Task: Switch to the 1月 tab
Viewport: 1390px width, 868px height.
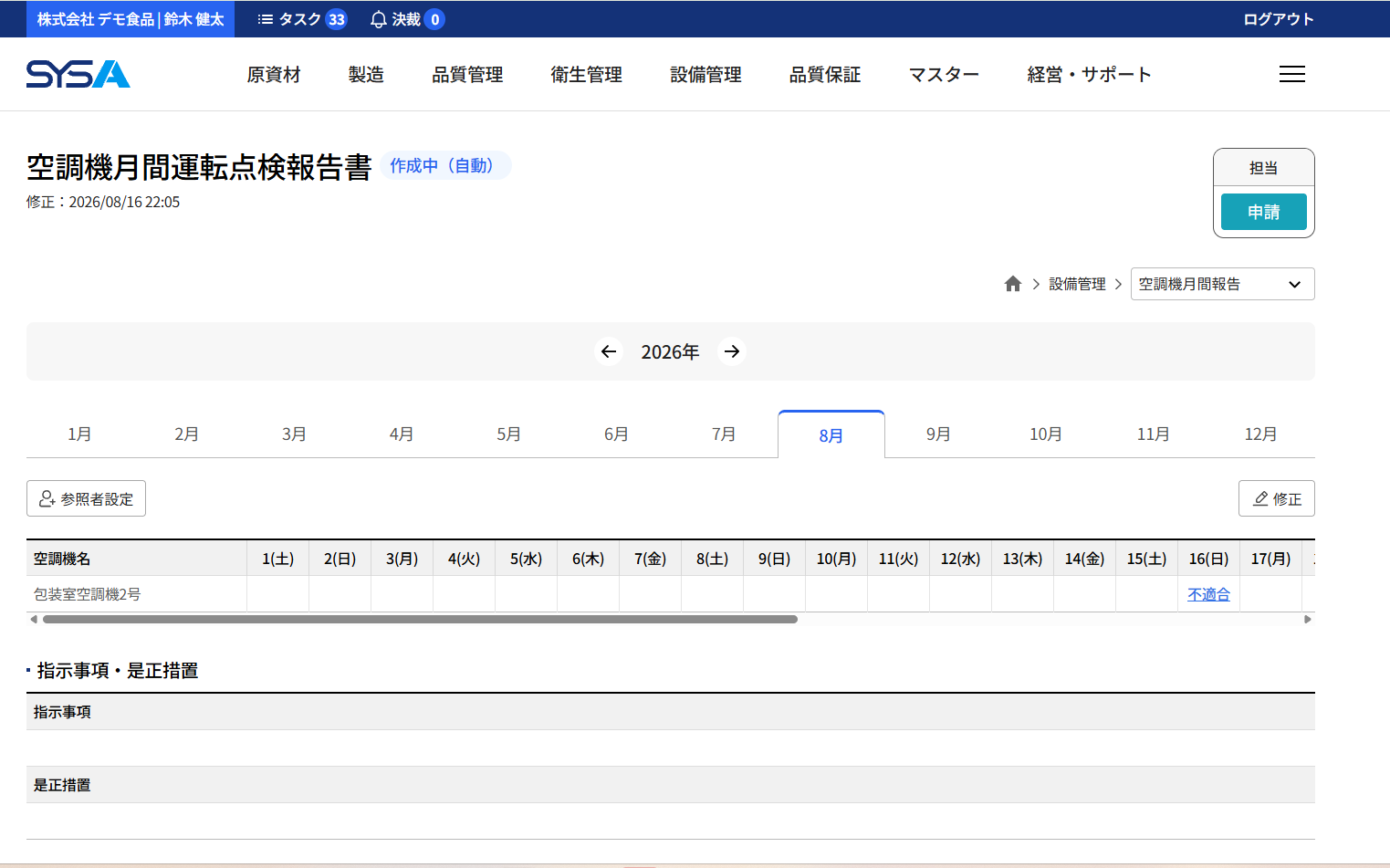Action: 79,434
